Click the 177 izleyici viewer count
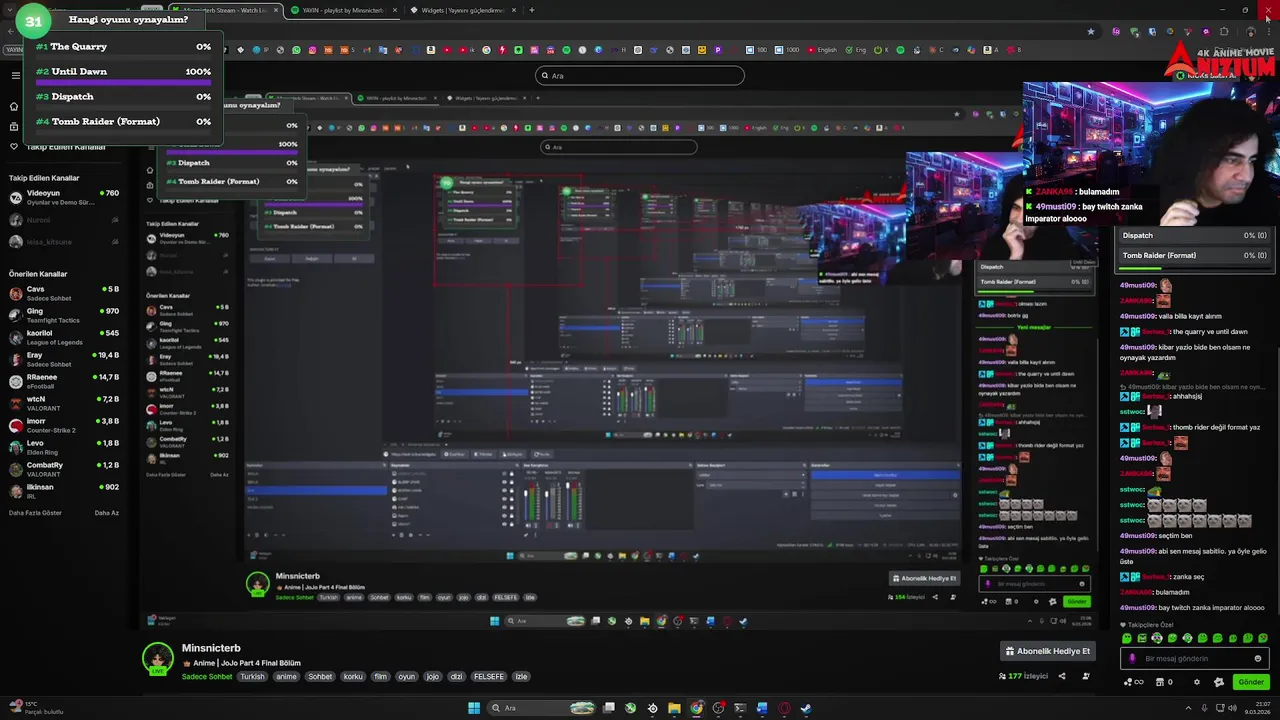 [1023, 676]
